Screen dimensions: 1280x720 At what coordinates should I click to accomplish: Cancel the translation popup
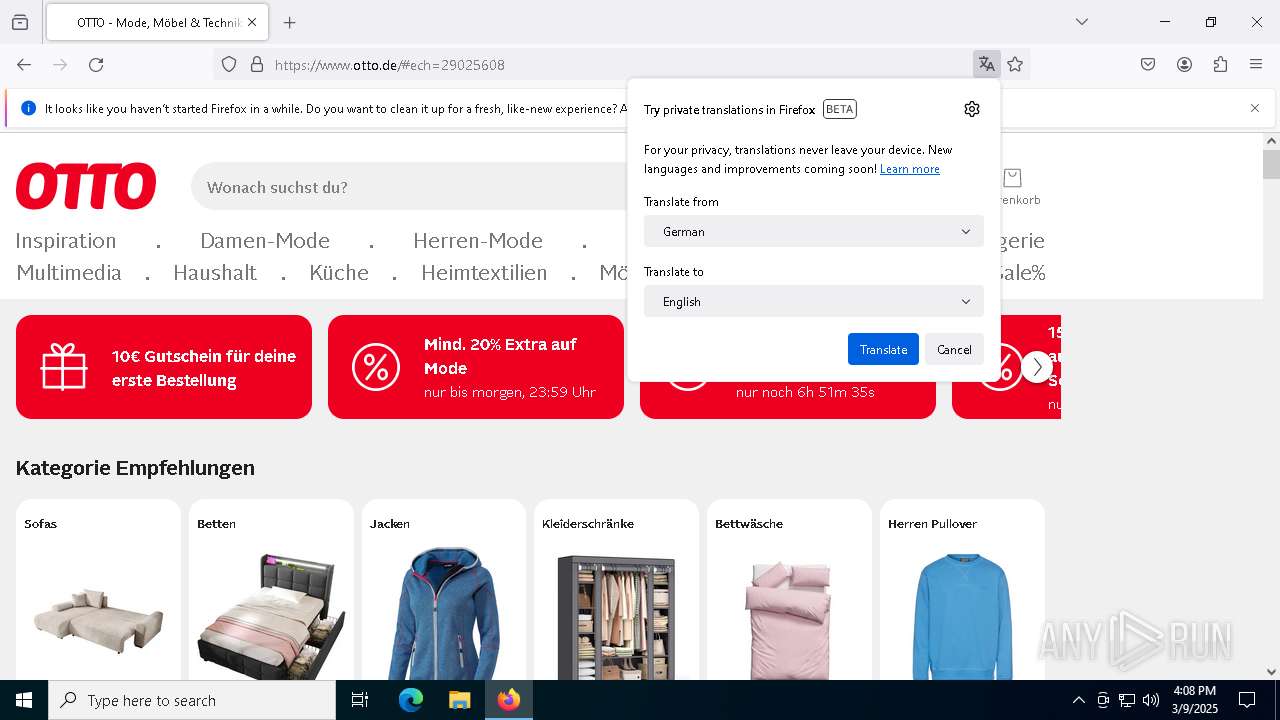pos(954,349)
